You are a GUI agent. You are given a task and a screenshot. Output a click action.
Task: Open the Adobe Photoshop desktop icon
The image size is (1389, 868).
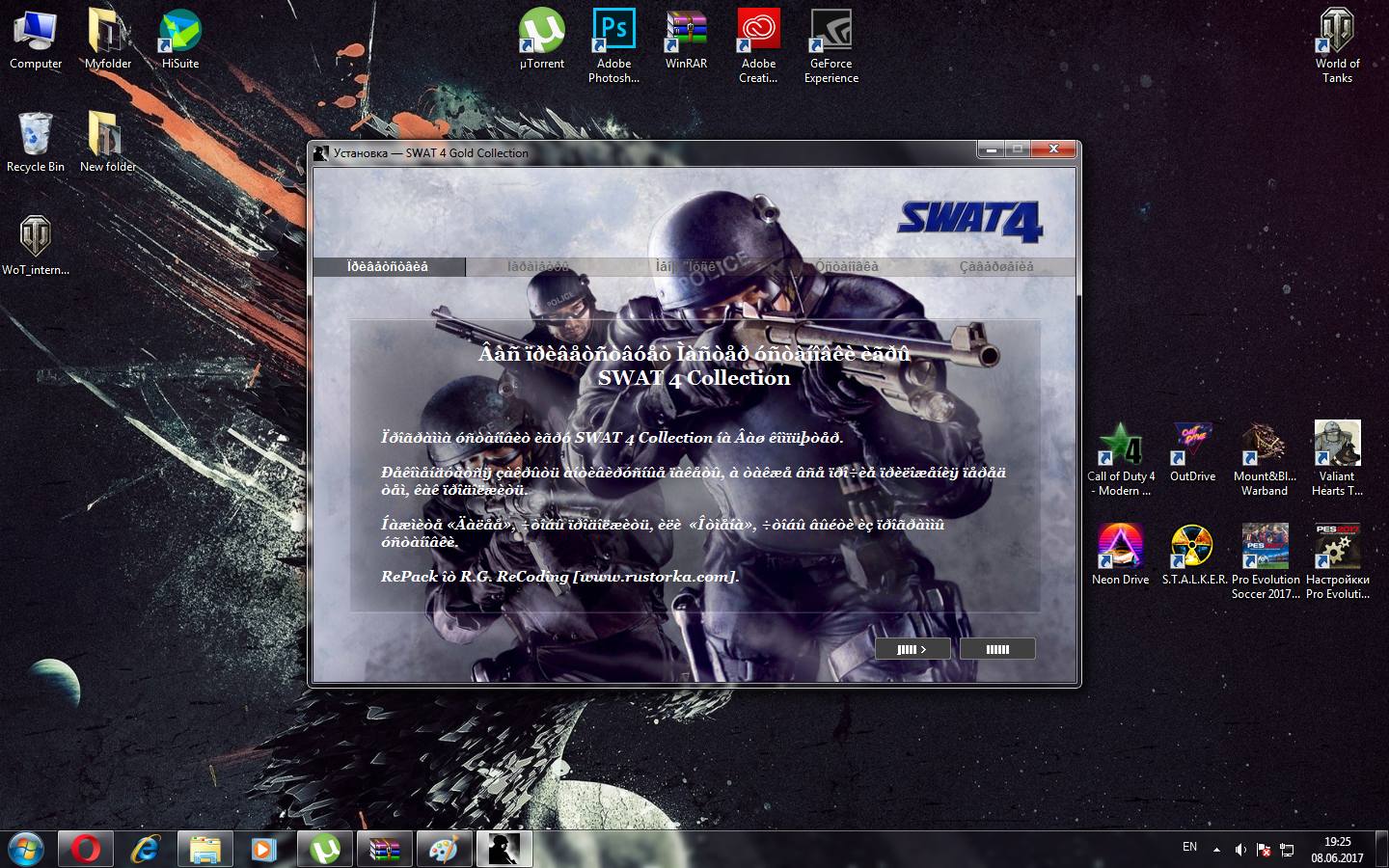click(x=613, y=32)
